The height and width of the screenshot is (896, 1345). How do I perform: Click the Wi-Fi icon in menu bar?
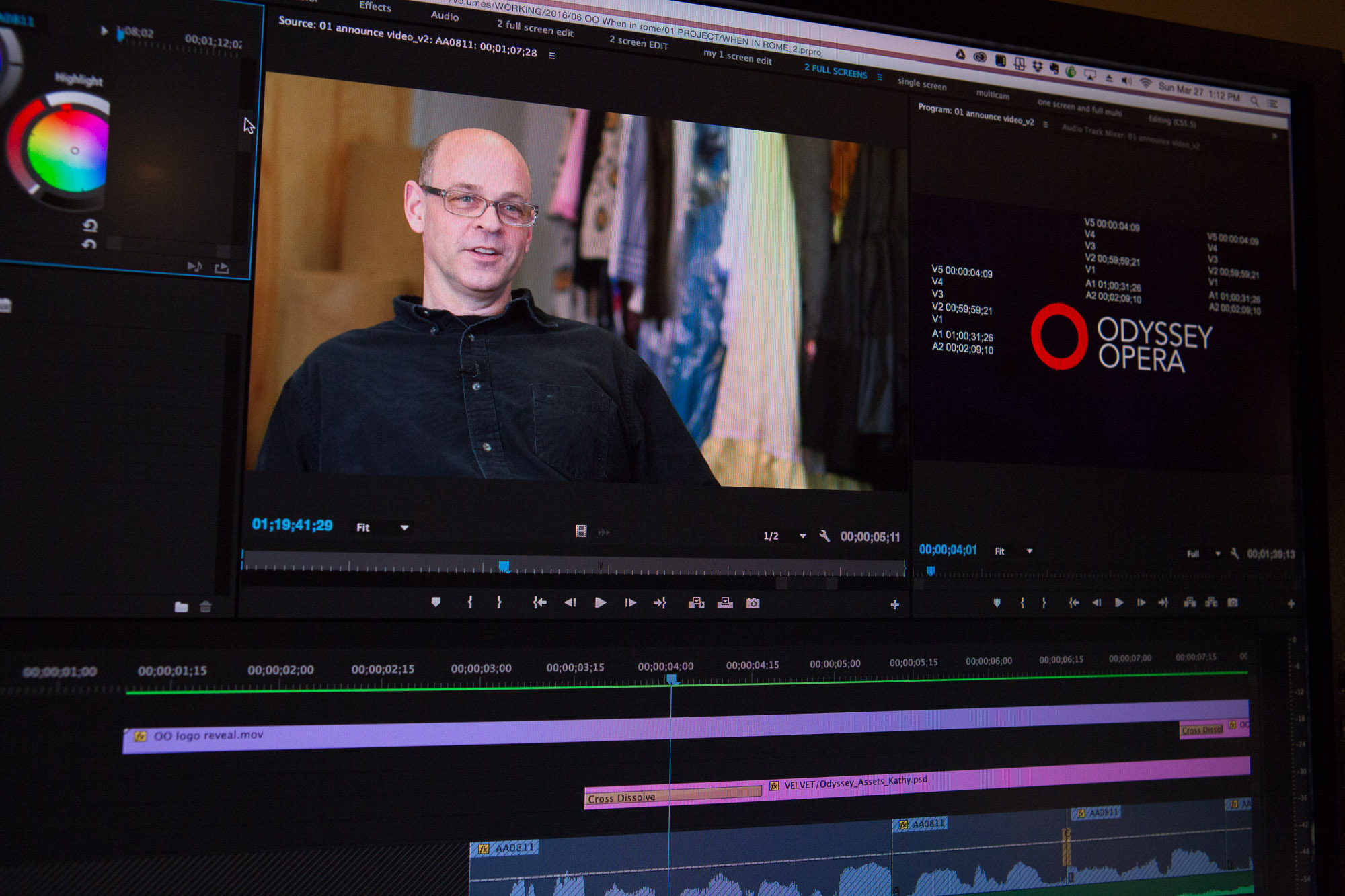tap(1145, 84)
